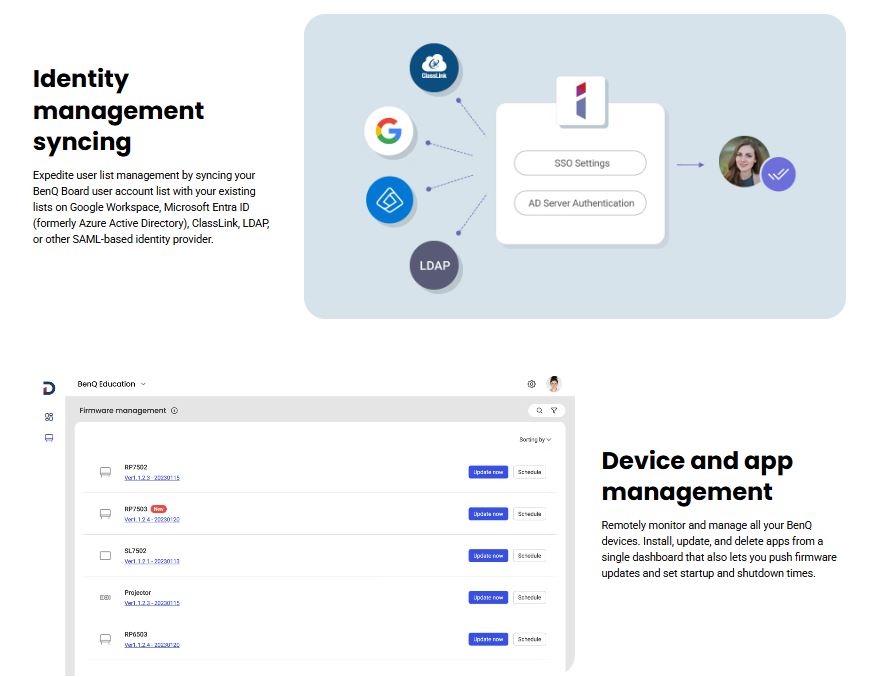
Task: Click the info icon beside Firmware management
Action: click(x=174, y=410)
